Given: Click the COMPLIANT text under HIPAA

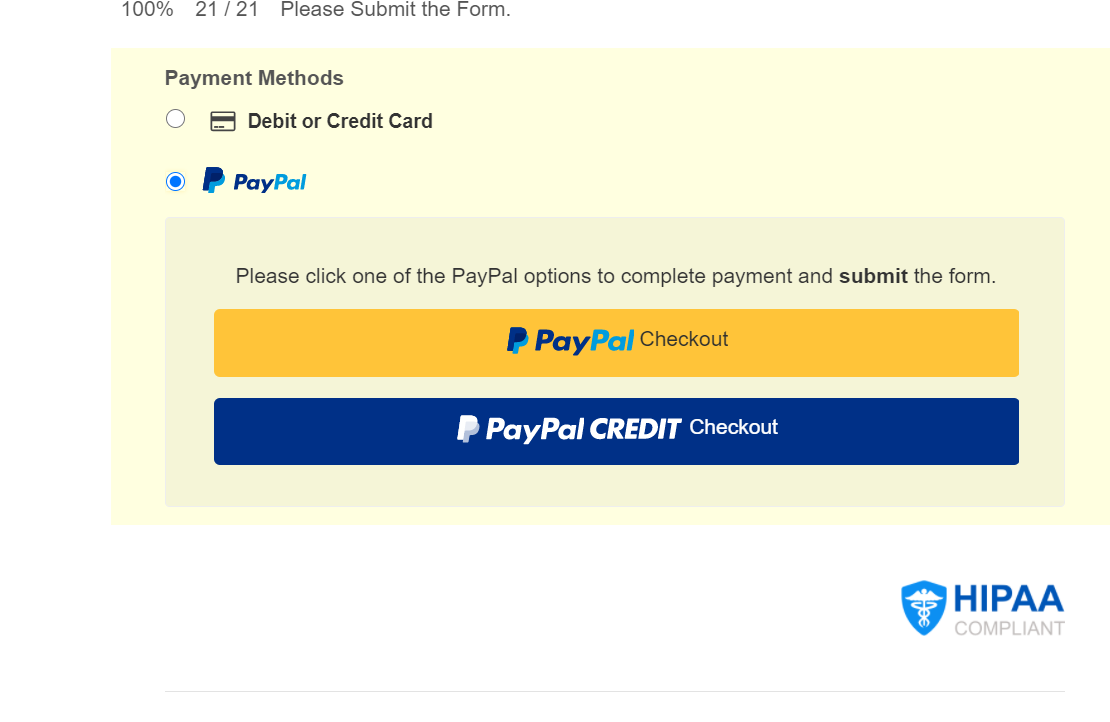Looking at the screenshot, I should pos(1009,629).
